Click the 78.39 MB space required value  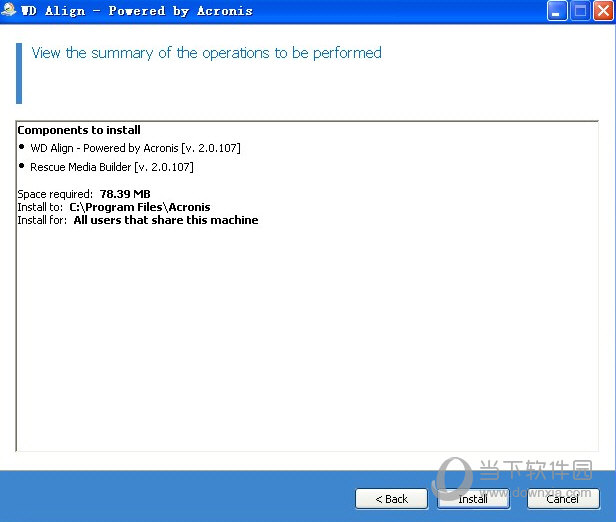point(125,194)
